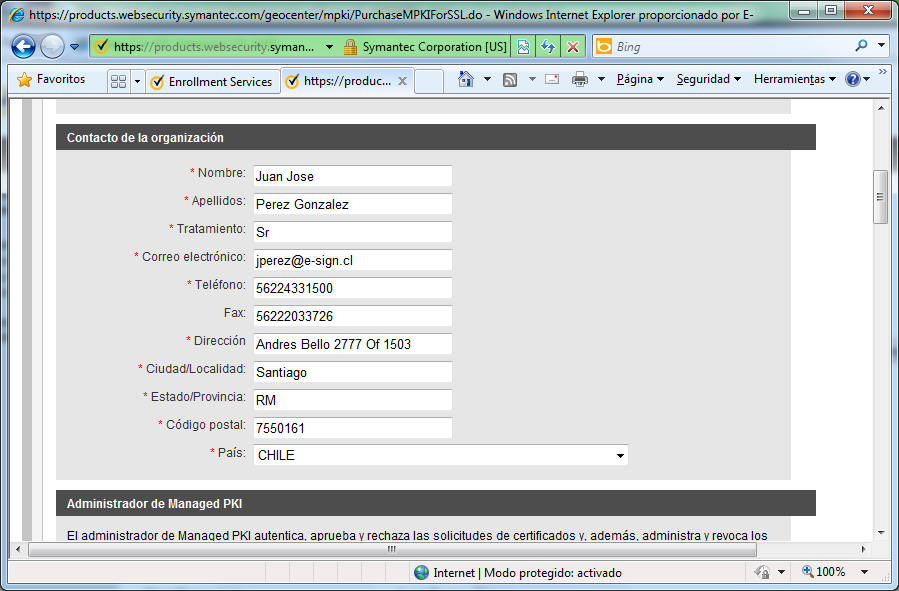The height and width of the screenshot is (591, 899).
Task: Click the Home page icon
Action: coord(465,80)
